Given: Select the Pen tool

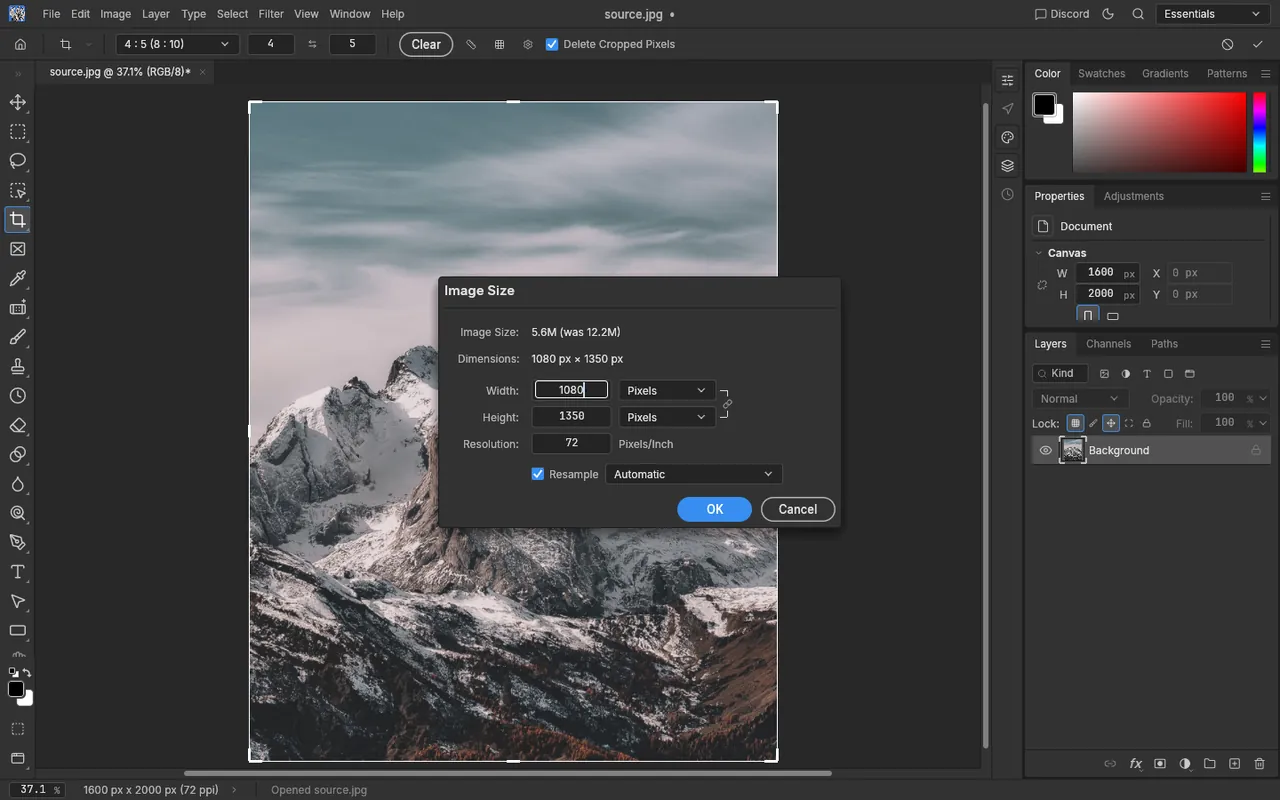Looking at the screenshot, I should pos(17,542).
